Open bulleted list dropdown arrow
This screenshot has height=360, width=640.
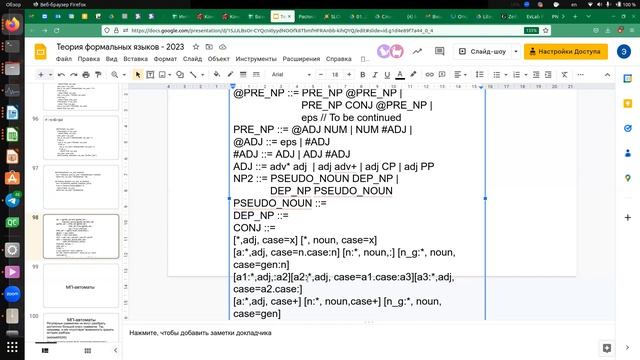coord(506,75)
